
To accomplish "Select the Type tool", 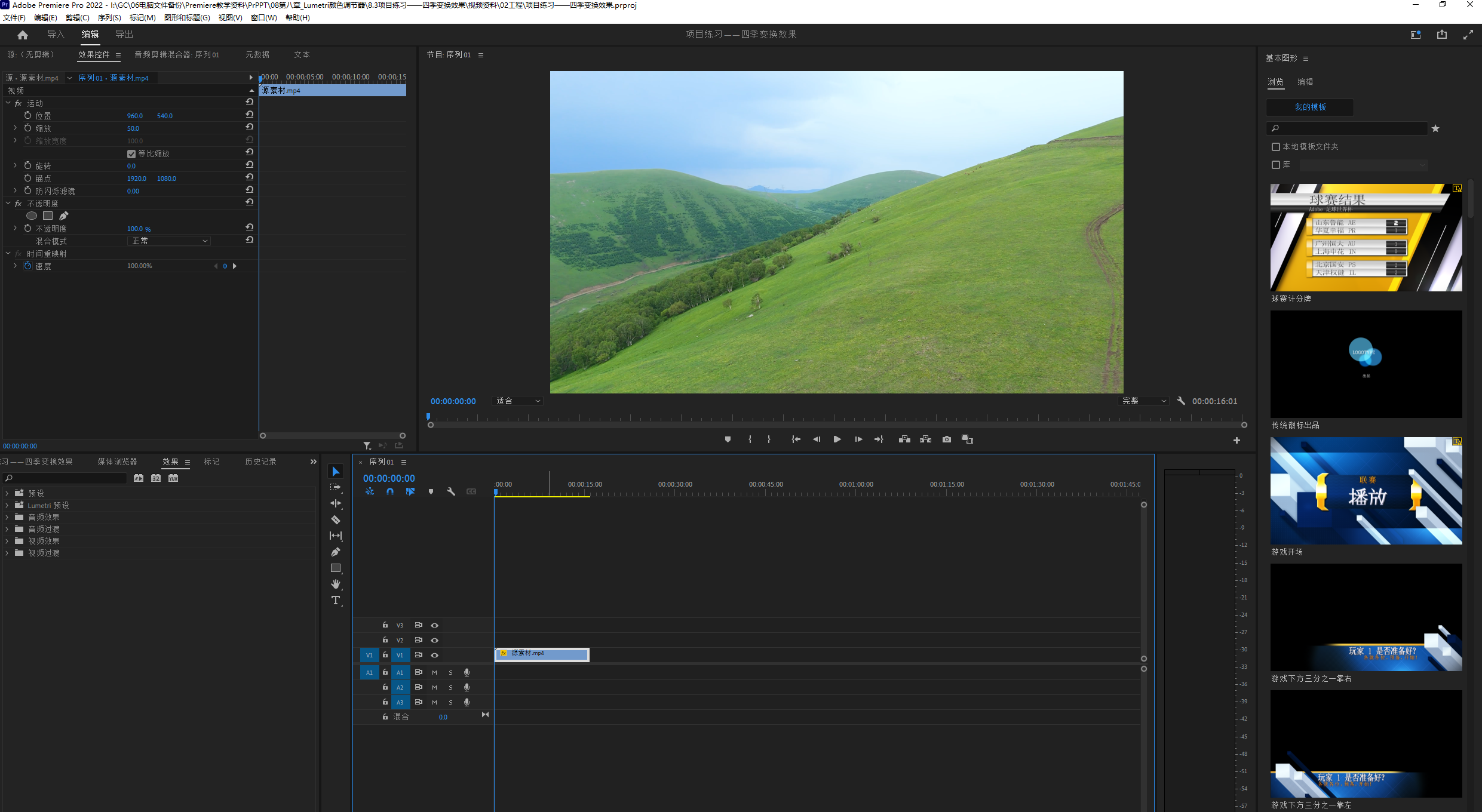I will (336, 600).
